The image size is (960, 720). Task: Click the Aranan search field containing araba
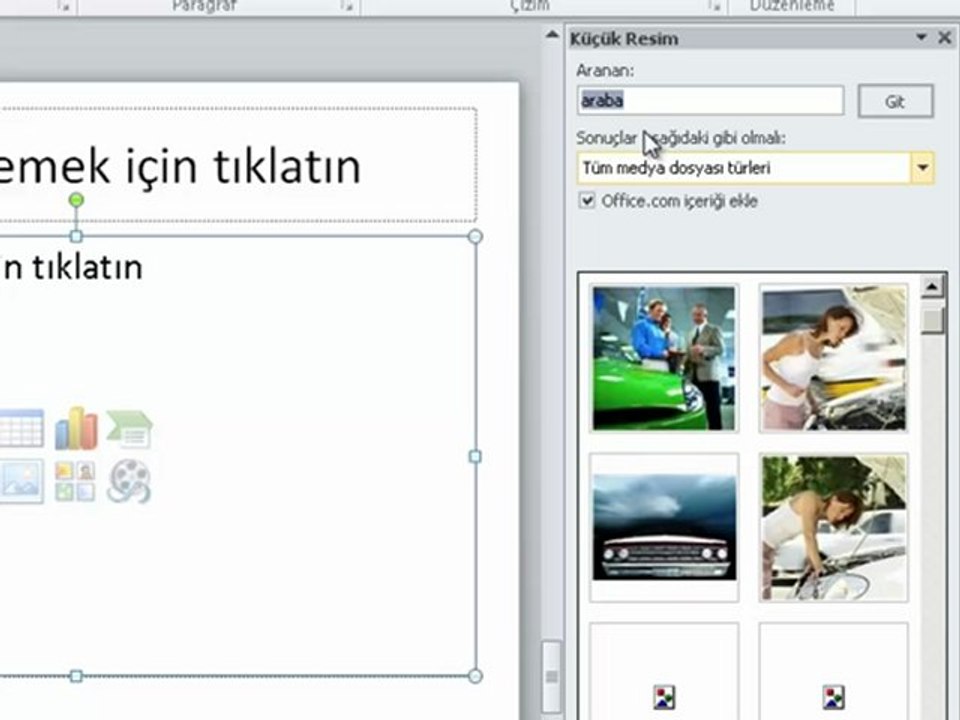[710, 100]
